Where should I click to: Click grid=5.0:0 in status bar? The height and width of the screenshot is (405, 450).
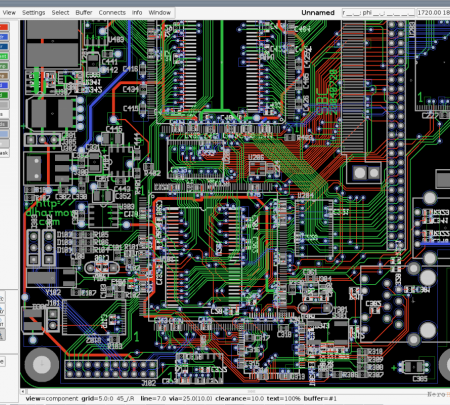[x=97, y=399]
